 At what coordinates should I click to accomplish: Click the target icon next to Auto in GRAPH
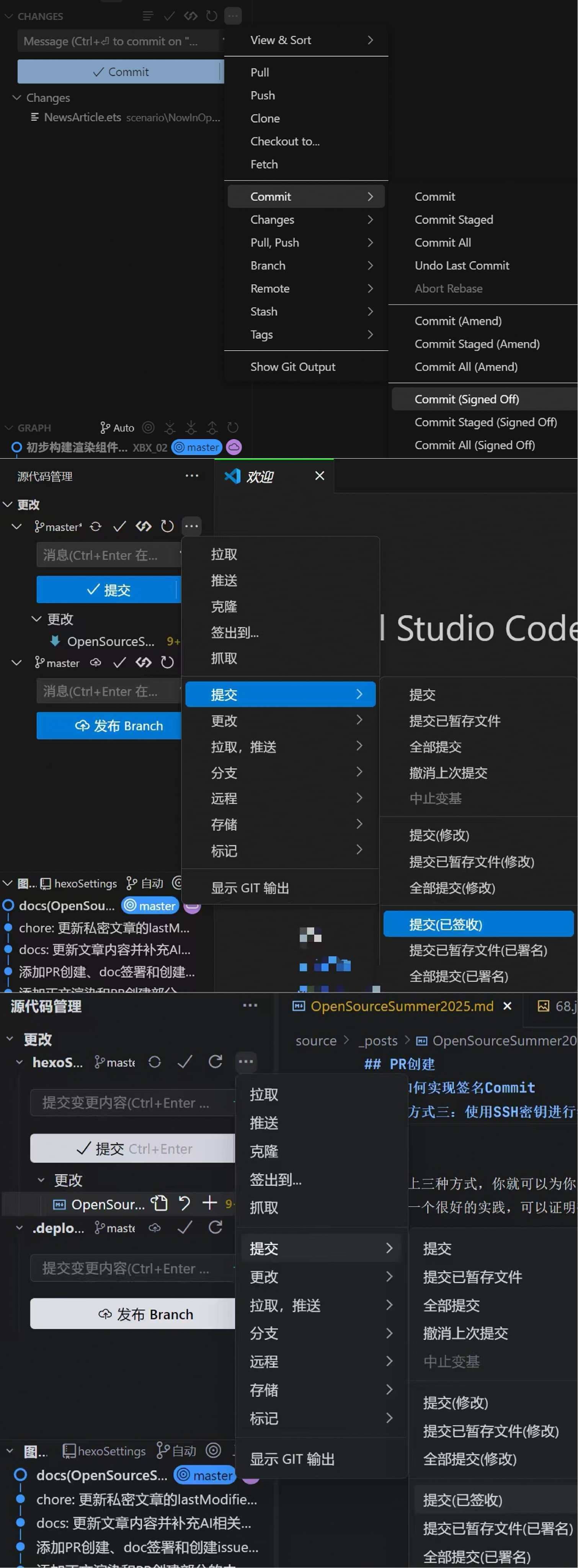(x=148, y=427)
